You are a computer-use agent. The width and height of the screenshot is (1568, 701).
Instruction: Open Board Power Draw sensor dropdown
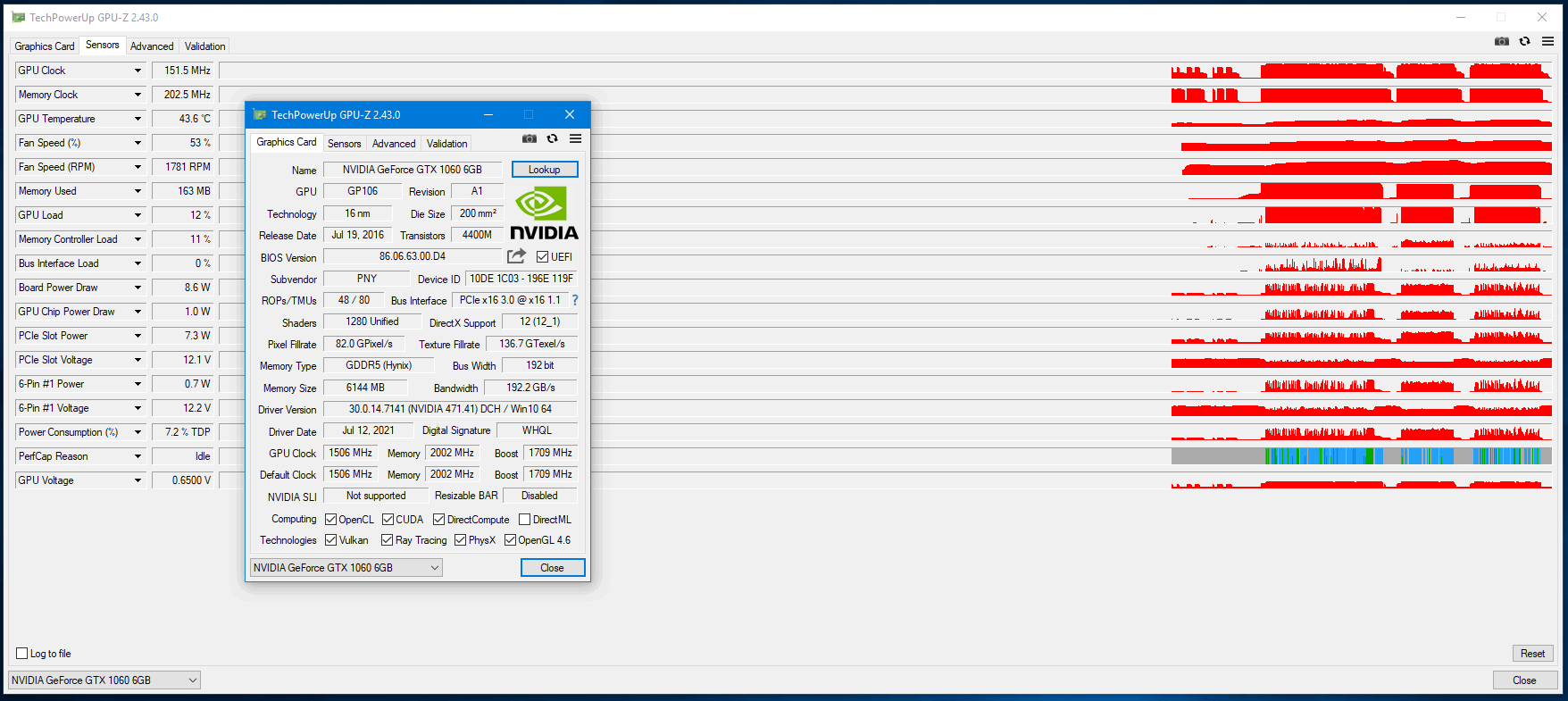tap(138, 288)
